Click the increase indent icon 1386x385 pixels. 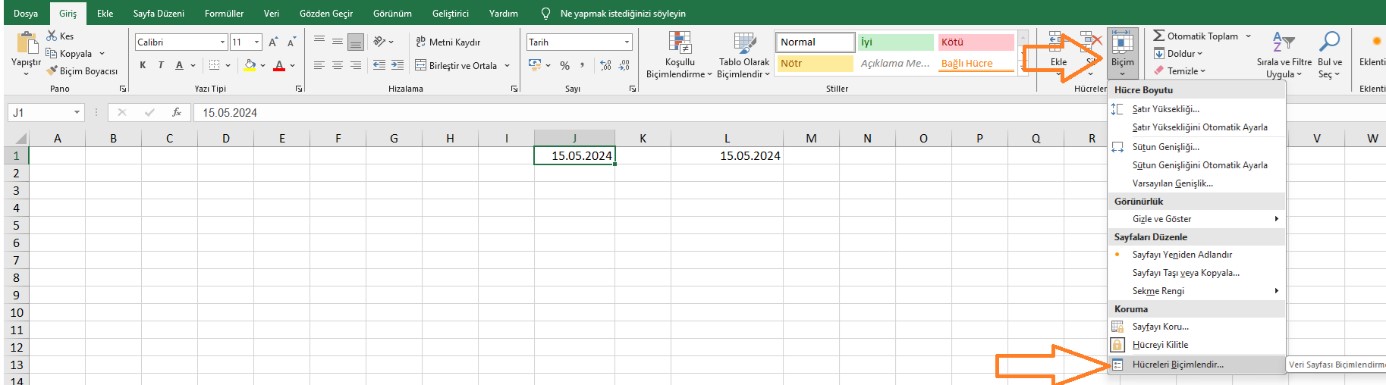(396, 65)
